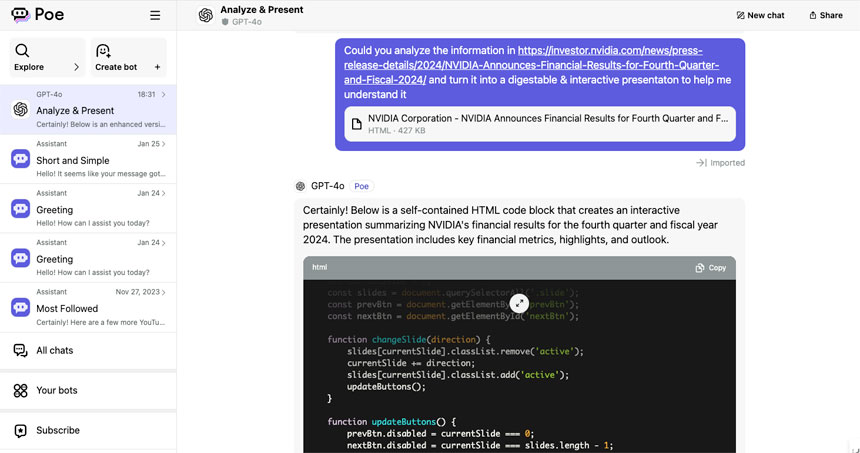Click the Imported arrow icon
Image resolution: width=860 pixels, height=453 pixels.
701,163
